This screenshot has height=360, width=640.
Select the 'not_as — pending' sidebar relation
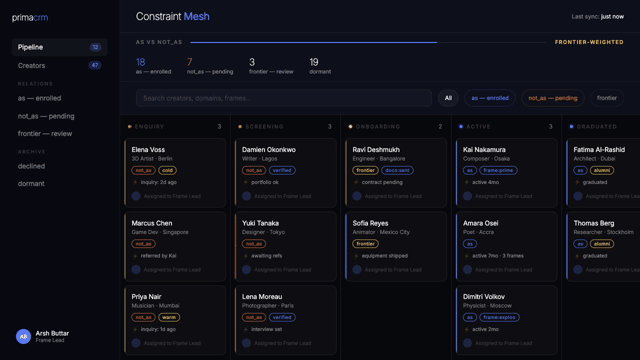46,116
